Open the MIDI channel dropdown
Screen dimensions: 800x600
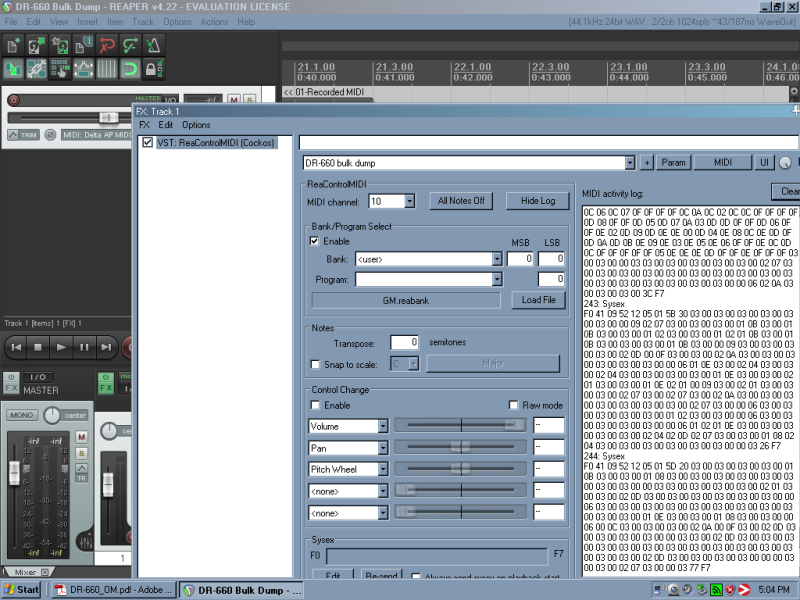(x=409, y=202)
